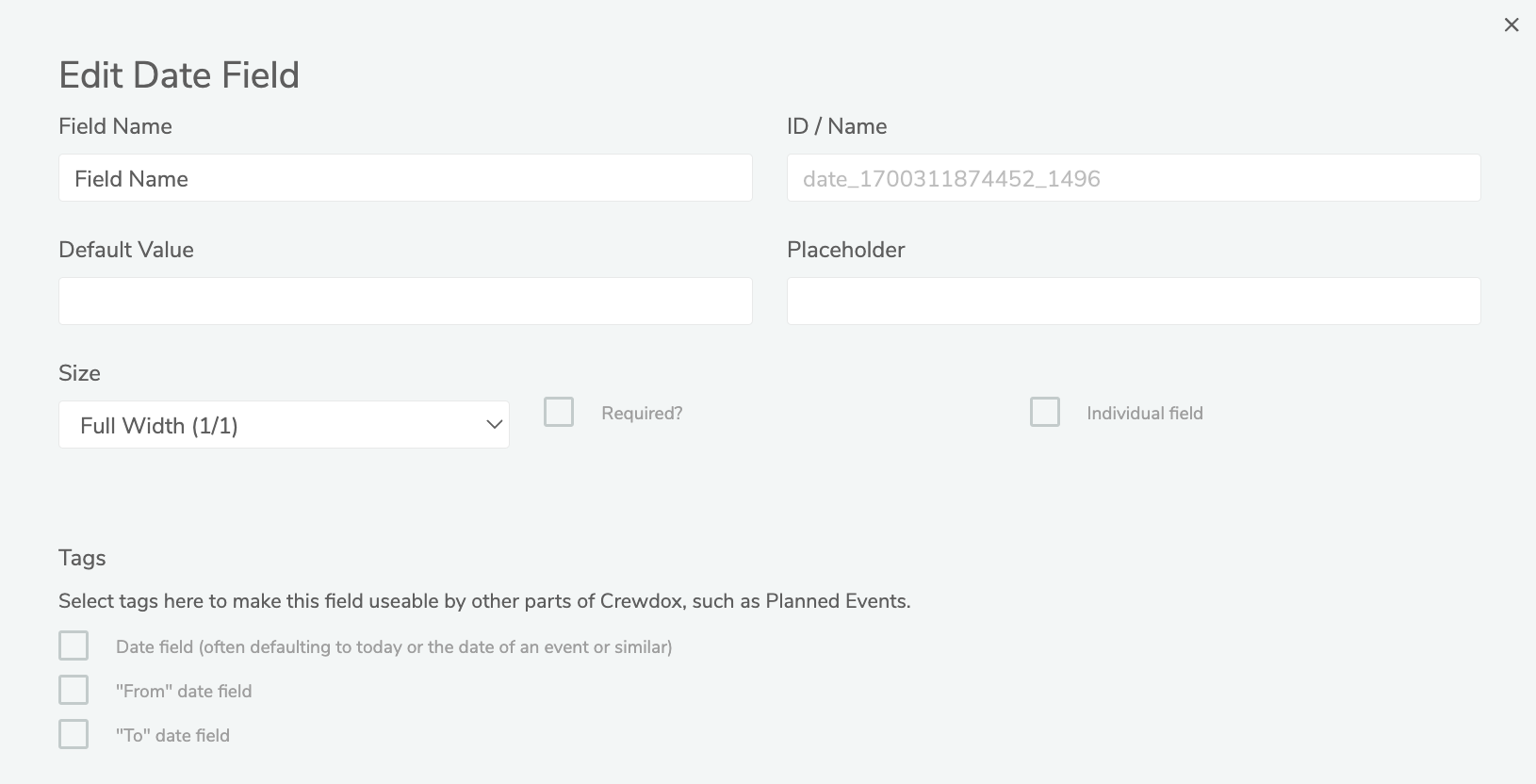This screenshot has height=784, width=1536.
Task: Click the ID / Name label
Action: click(x=837, y=126)
